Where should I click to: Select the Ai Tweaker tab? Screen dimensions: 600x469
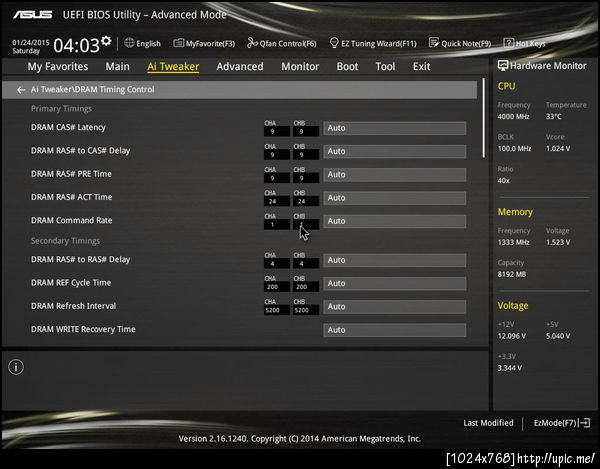(x=173, y=67)
